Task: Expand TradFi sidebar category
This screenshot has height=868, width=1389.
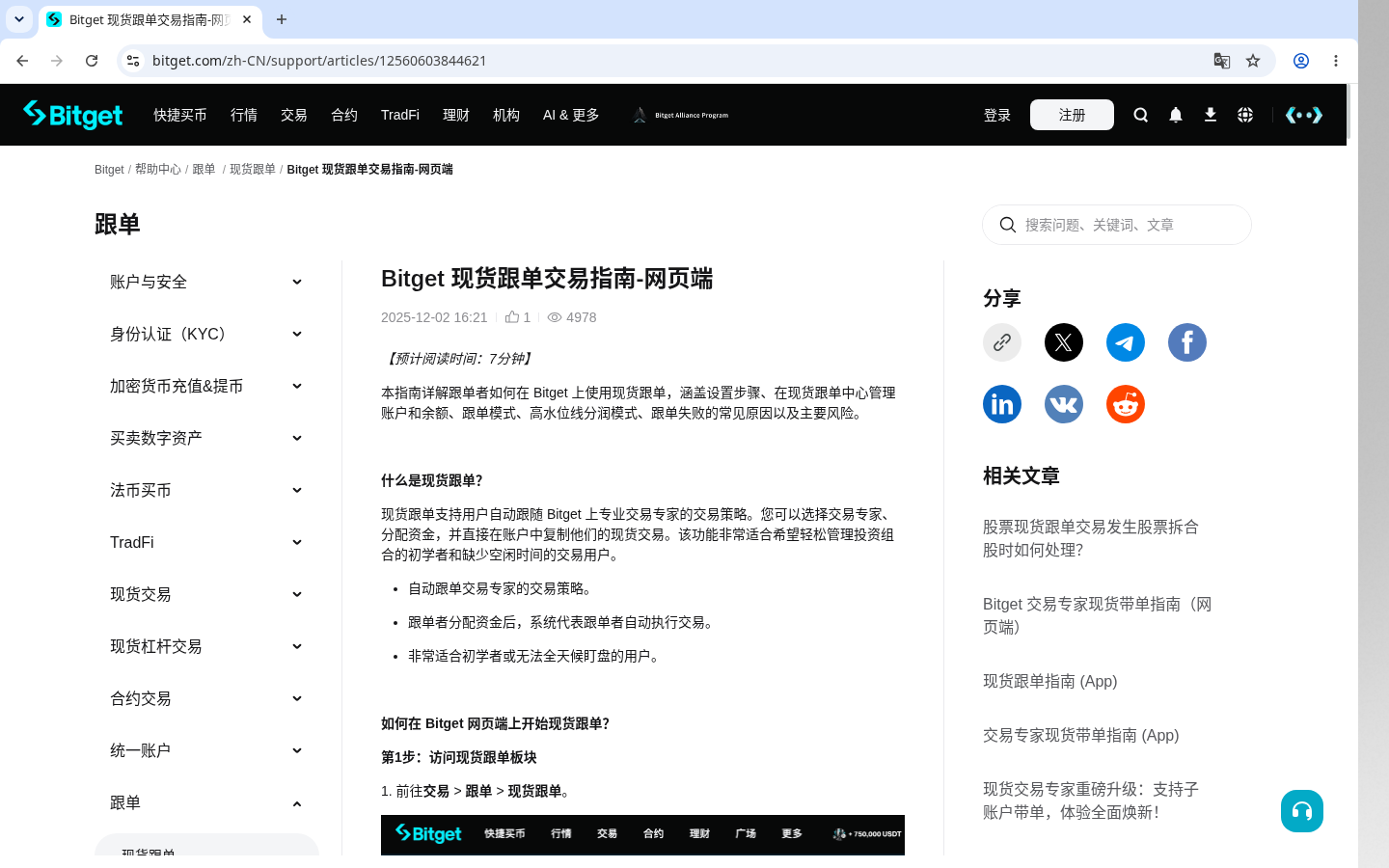Action: [x=206, y=542]
